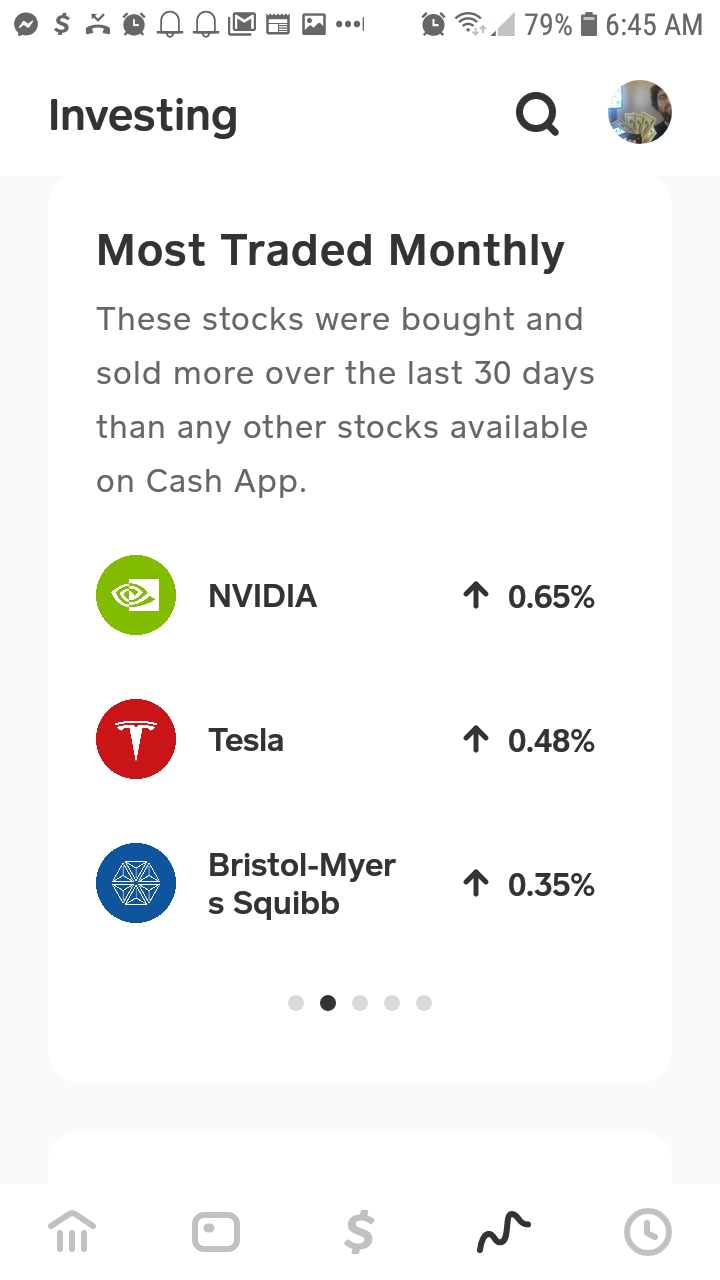The image size is (720, 1280).
Task: Go to the Banking tab icon
Action: (x=72, y=1231)
